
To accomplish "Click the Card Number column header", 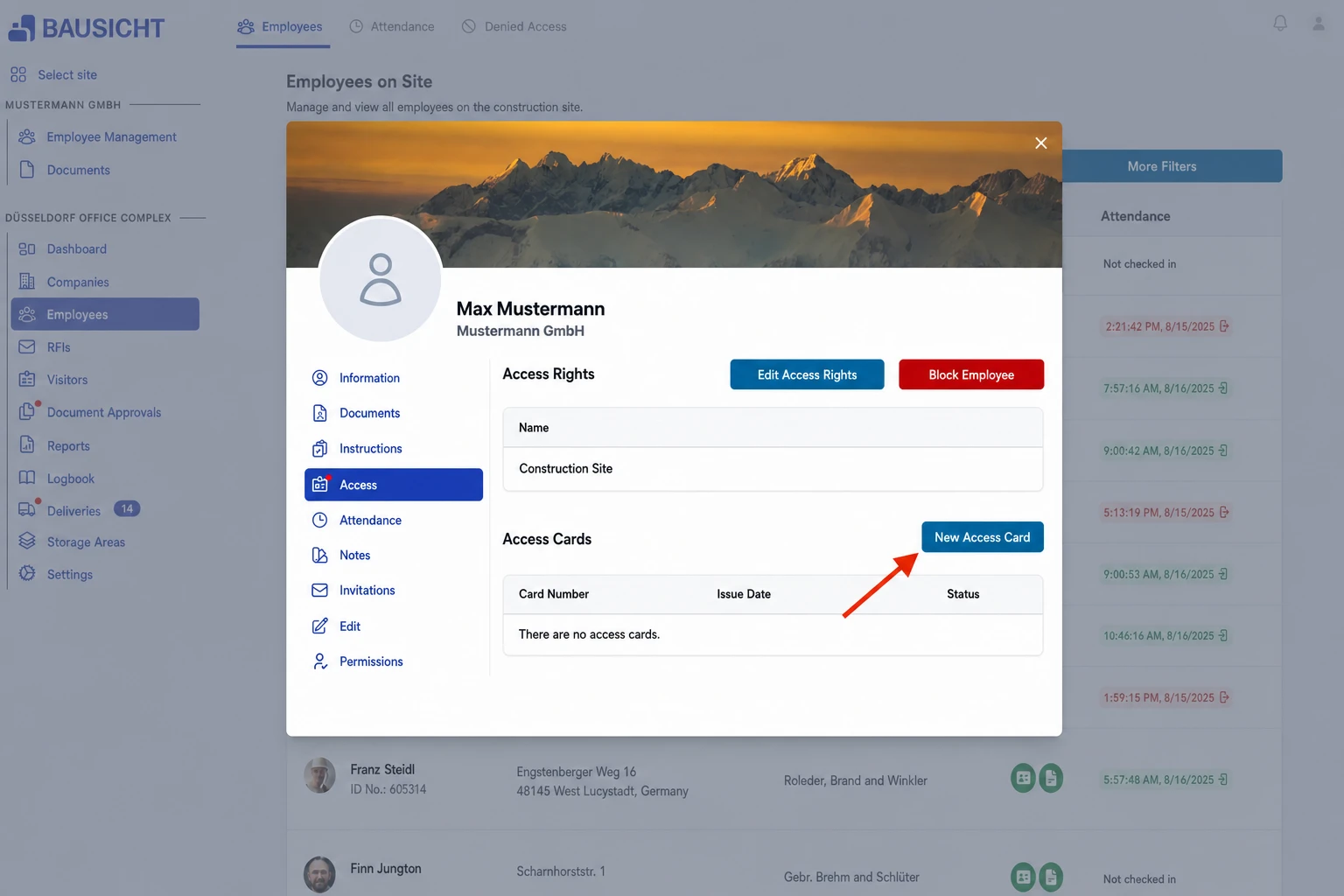I will [554, 594].
